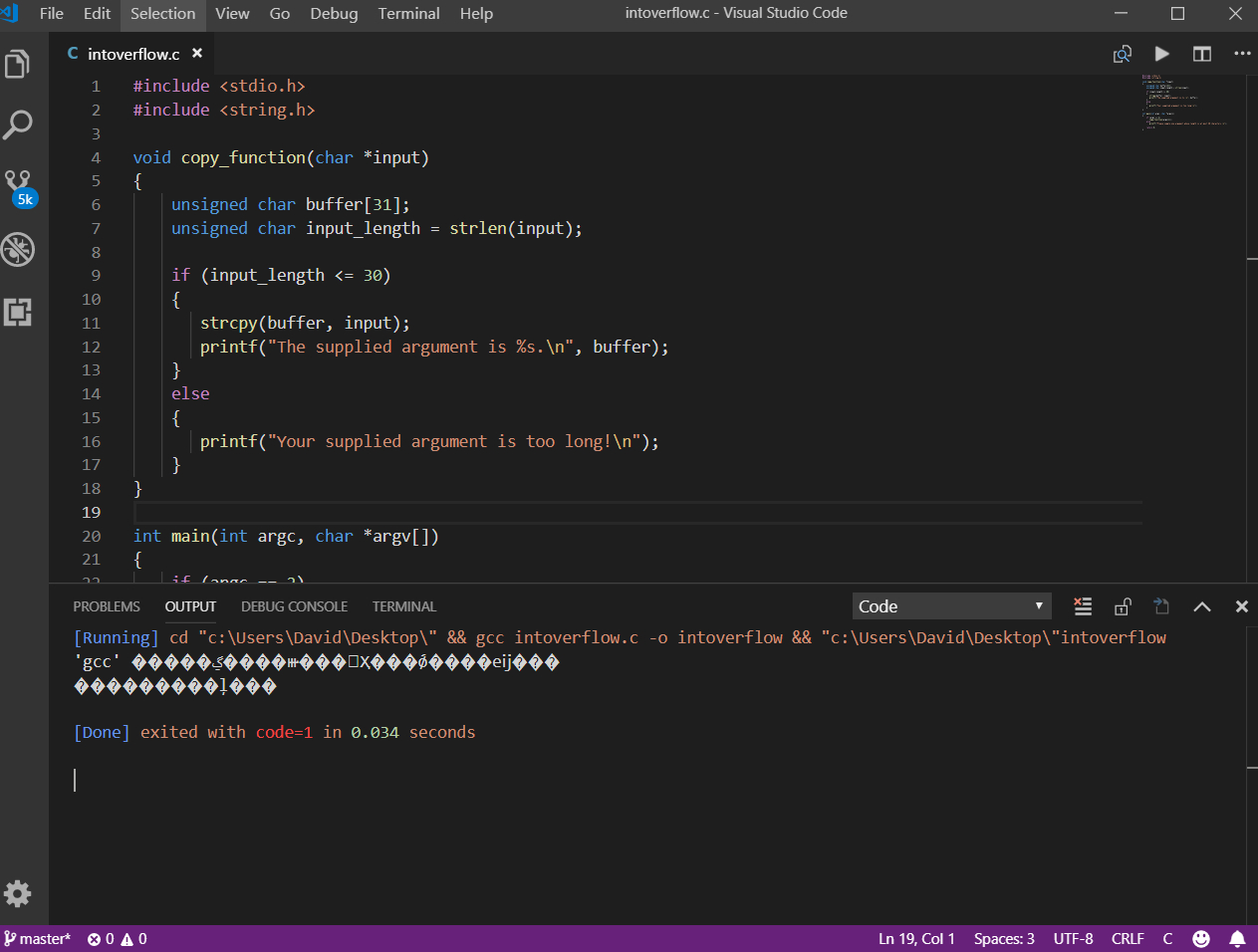
Task: Select CRLF line ending in status bar
Action: pyautogui.click(x=1128, y=939)
